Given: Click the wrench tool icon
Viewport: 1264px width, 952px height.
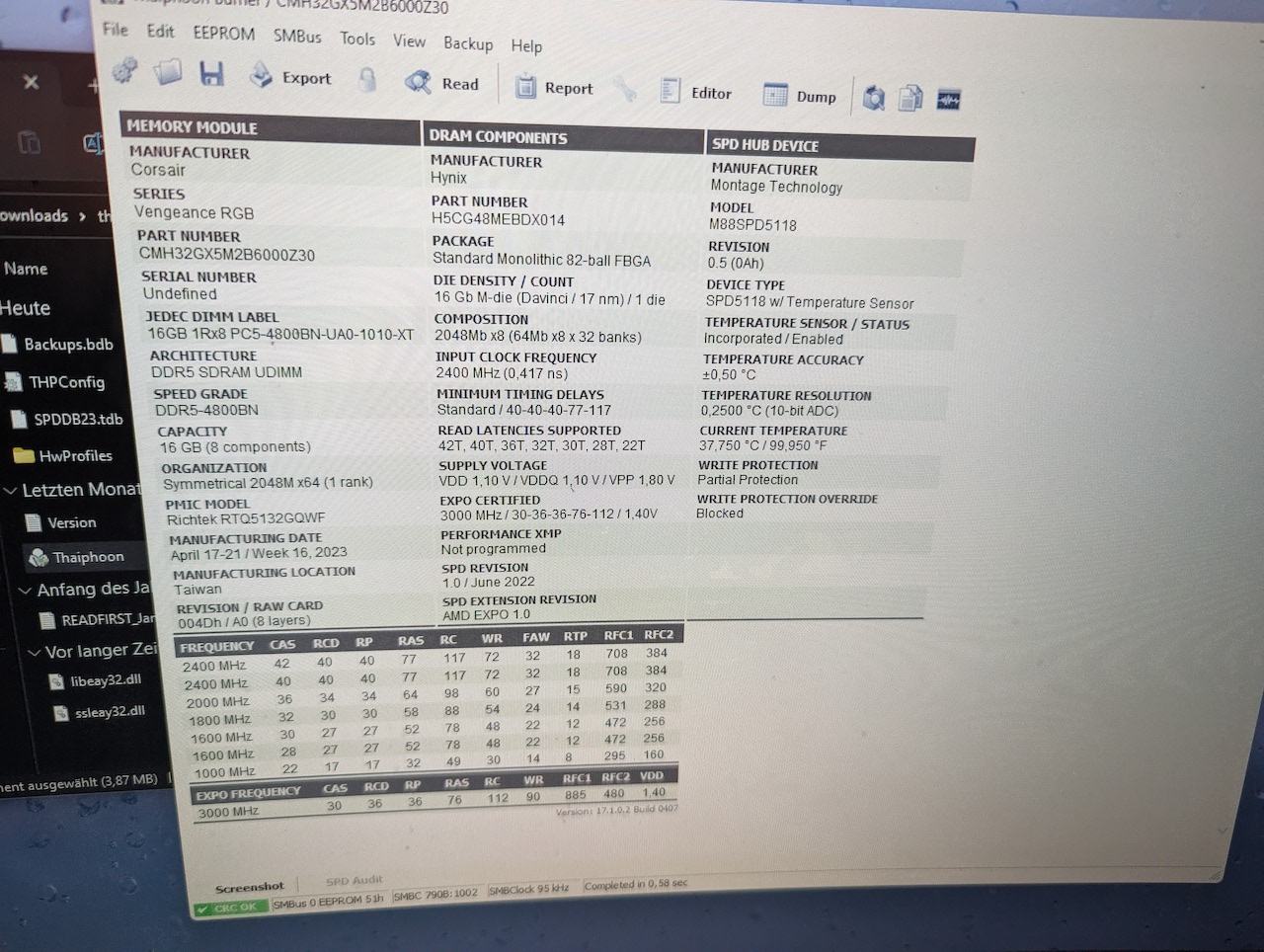Looking at the screenshot, I should [624, 90].
